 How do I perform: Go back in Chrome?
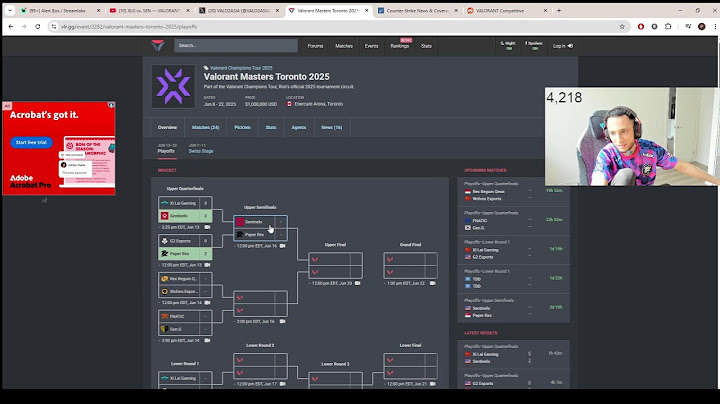point(11,27)
